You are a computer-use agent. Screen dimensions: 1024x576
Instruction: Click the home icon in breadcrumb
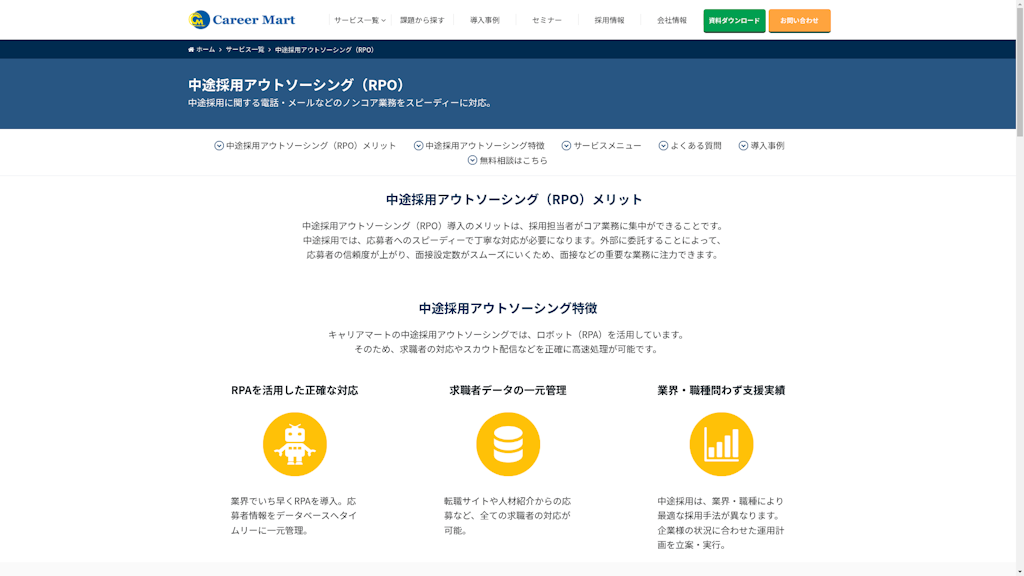[x=191, y=50]
